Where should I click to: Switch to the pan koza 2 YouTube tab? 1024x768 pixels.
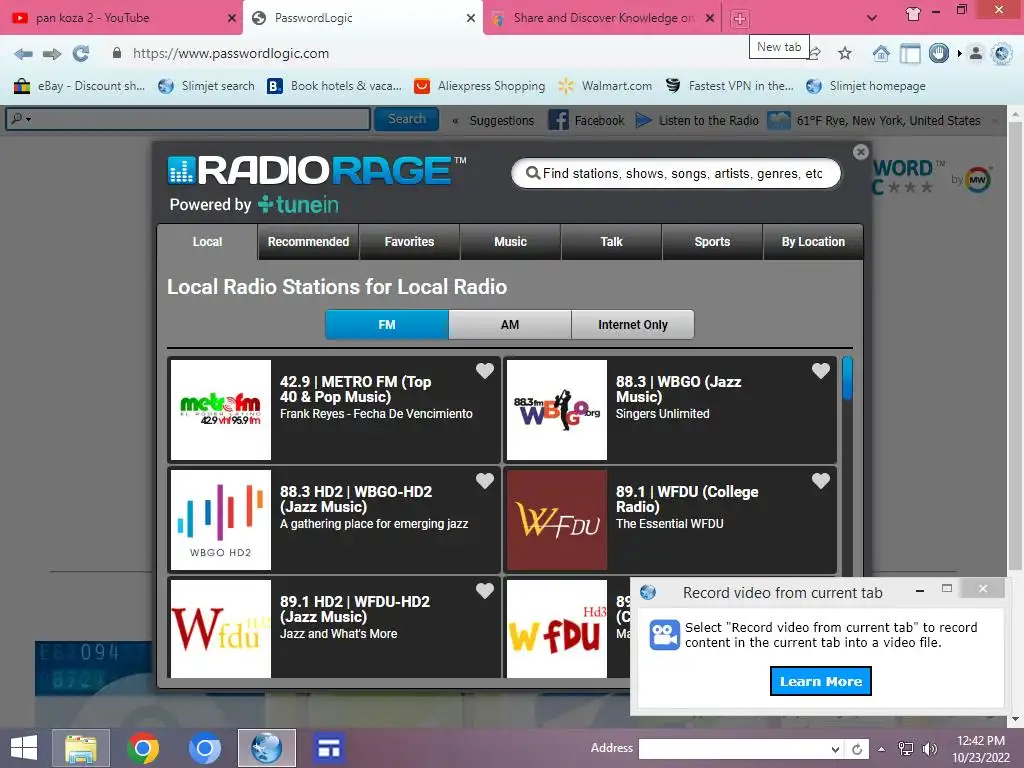point(121,18)
